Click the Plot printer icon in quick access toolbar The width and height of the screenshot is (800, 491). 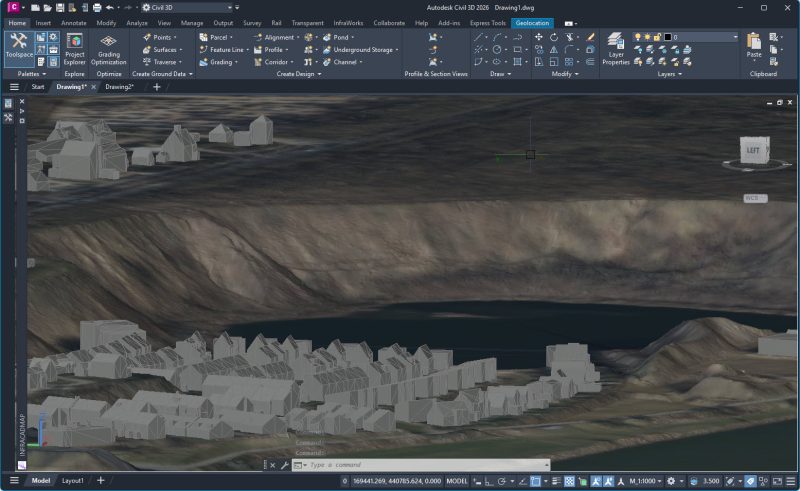coord(97,7)
